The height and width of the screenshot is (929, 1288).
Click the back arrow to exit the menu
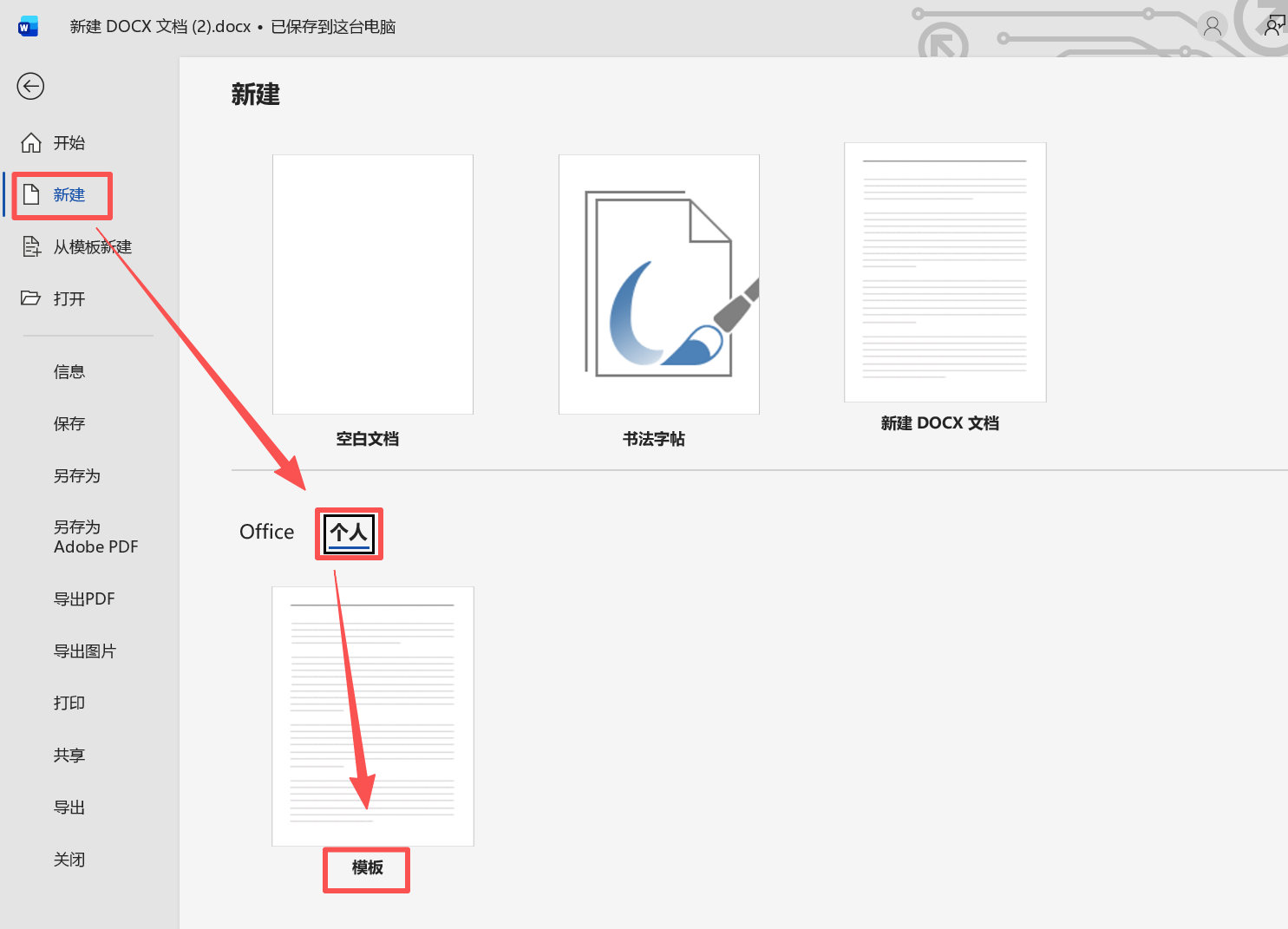30,87
